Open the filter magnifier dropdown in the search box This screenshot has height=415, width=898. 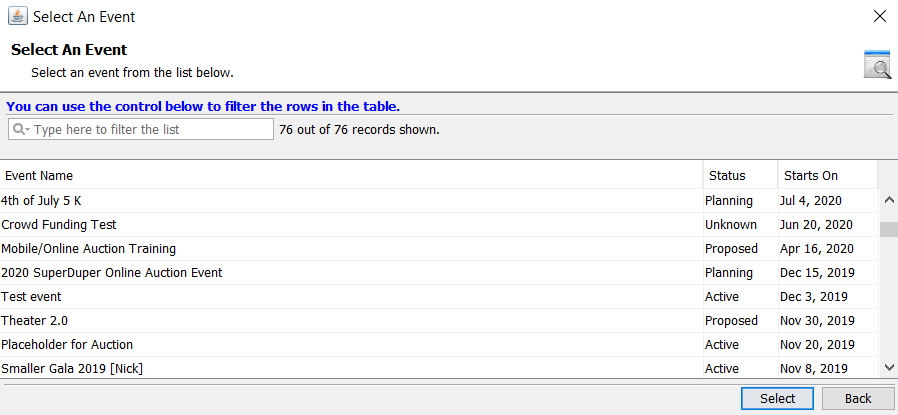(21, 129)
